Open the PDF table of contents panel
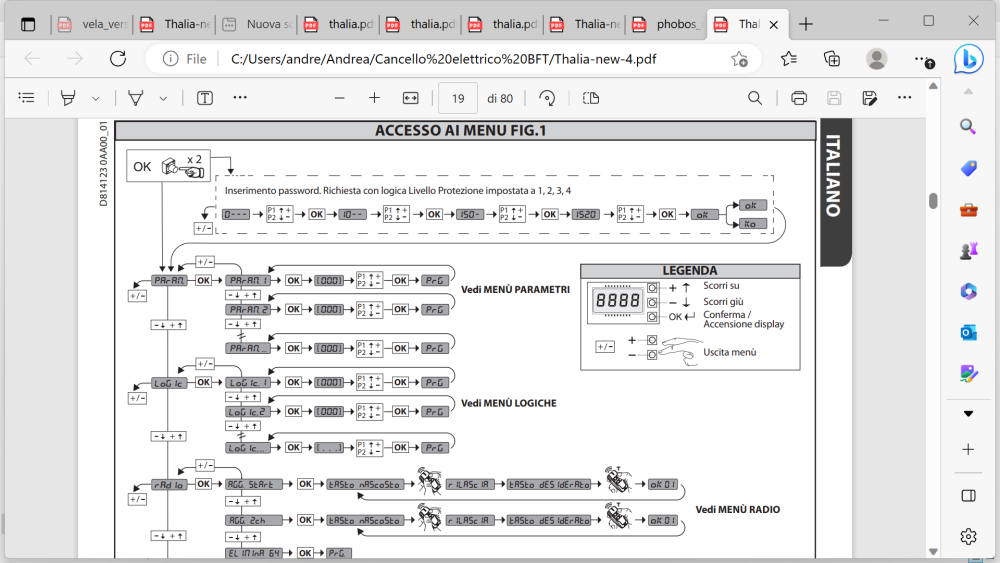The height and width of the screenshot is (563, 1000). [27, 98]
